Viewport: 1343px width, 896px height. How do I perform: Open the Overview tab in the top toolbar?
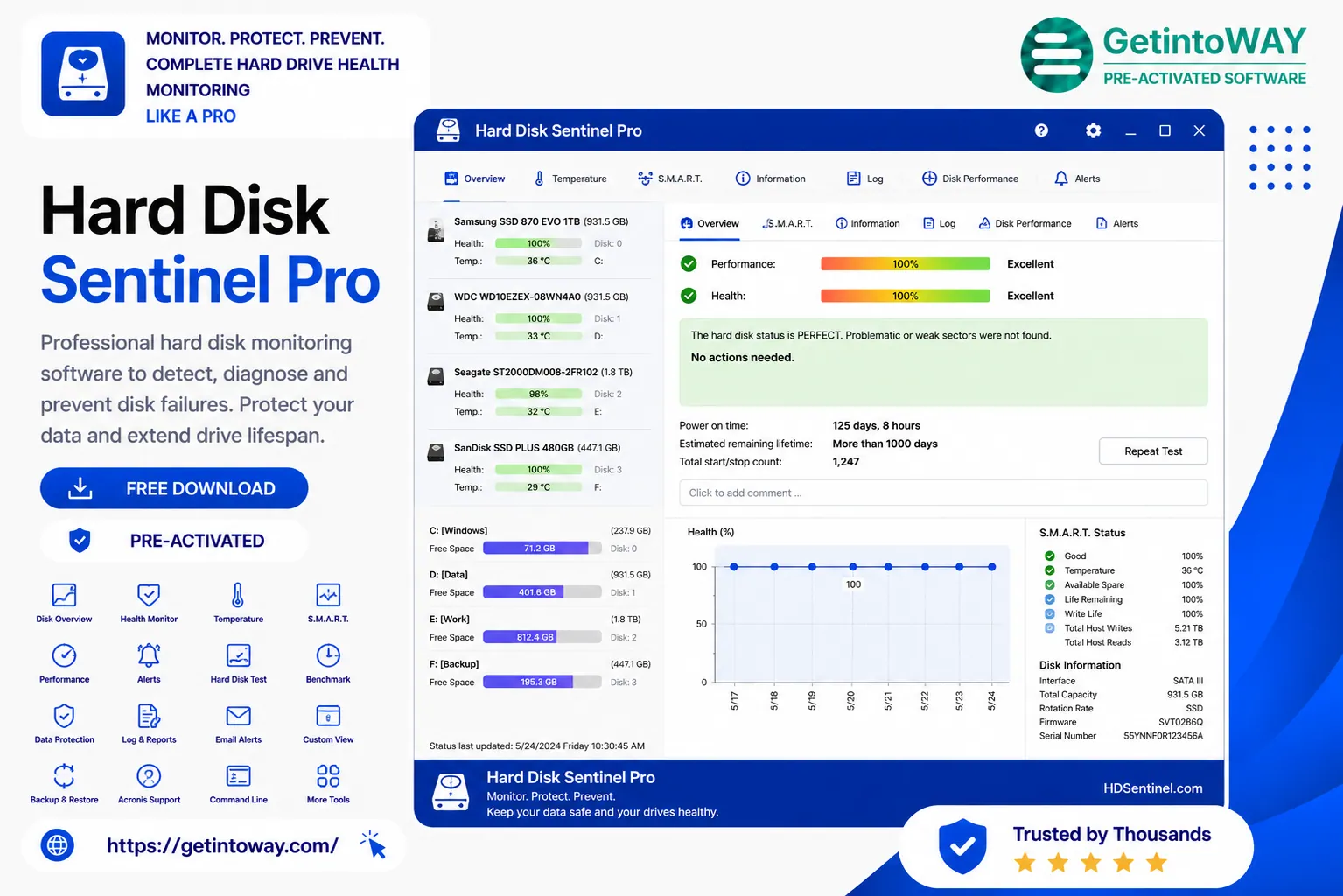pos(475,178)
